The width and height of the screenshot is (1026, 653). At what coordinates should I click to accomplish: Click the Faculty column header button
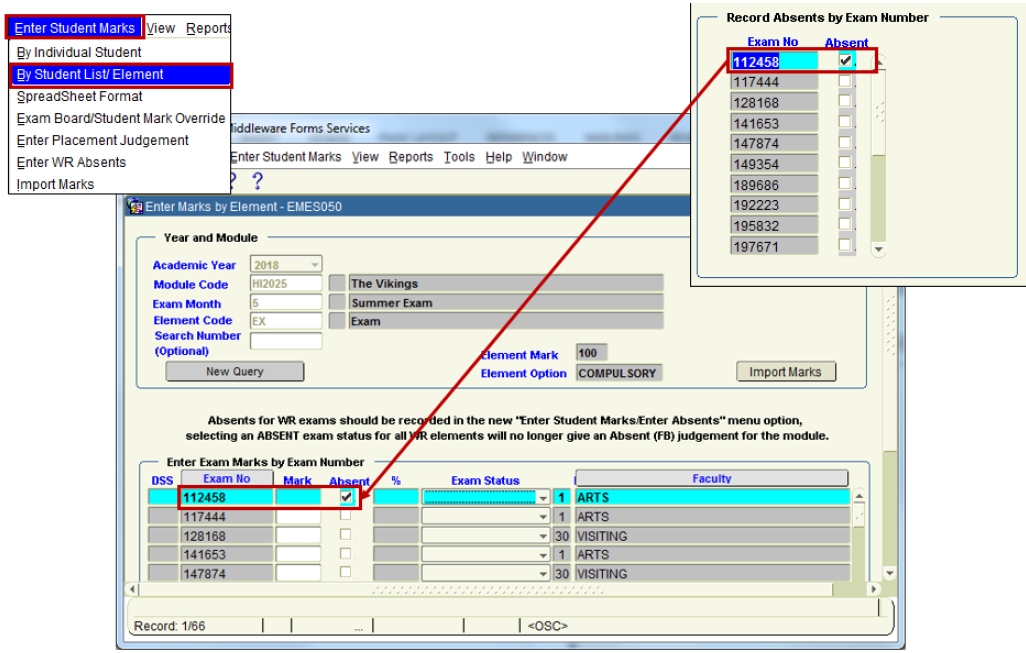pyautogui.click(x=711, y=479)
